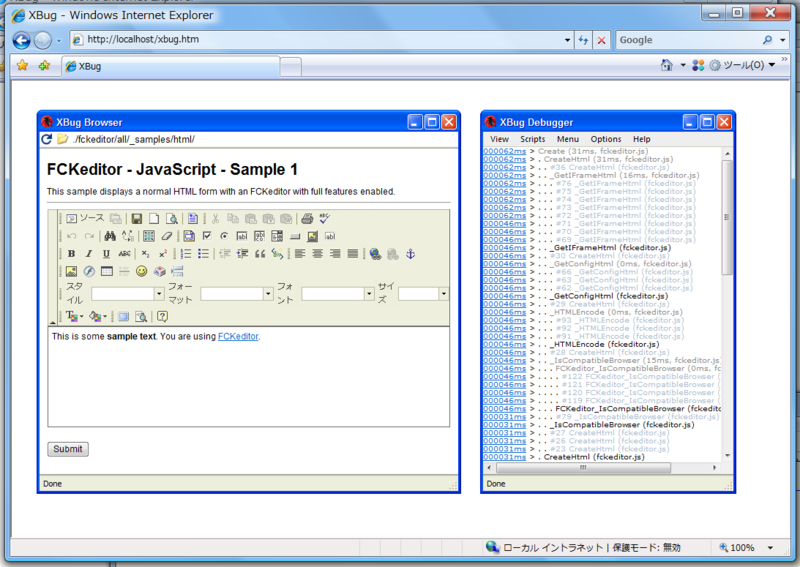Open the Replace icon

128,236
